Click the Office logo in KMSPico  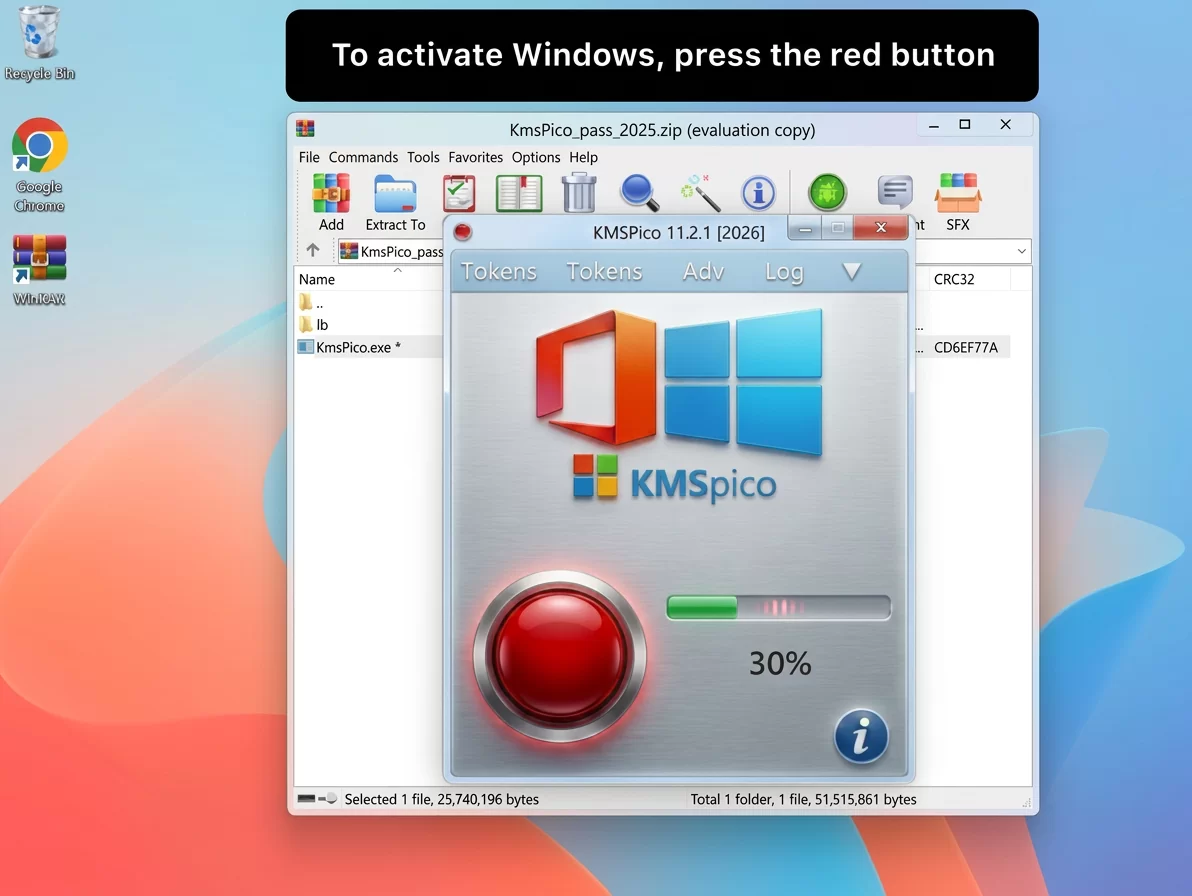tap(595, 377)
